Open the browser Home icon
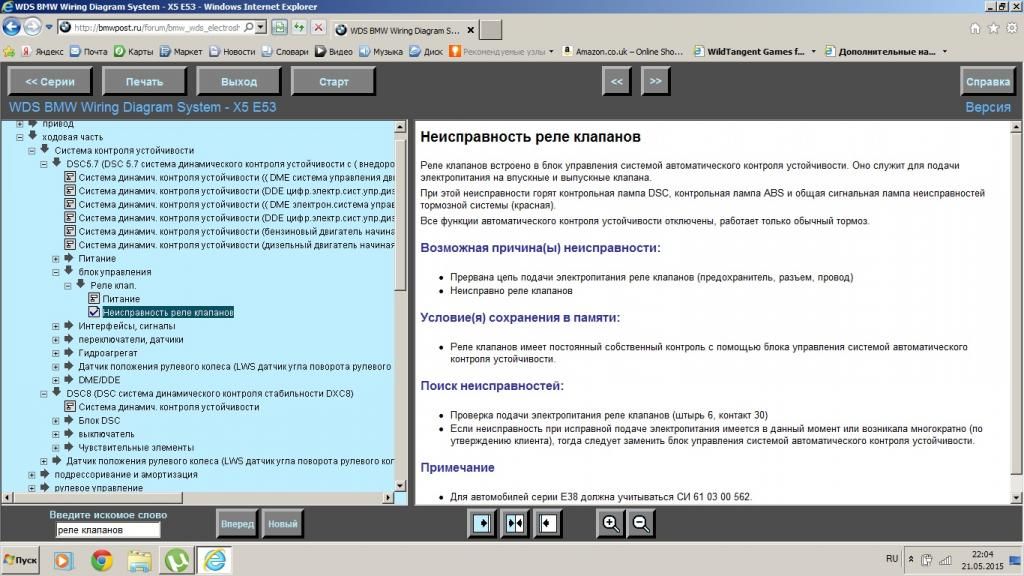 tap(974, 28)
